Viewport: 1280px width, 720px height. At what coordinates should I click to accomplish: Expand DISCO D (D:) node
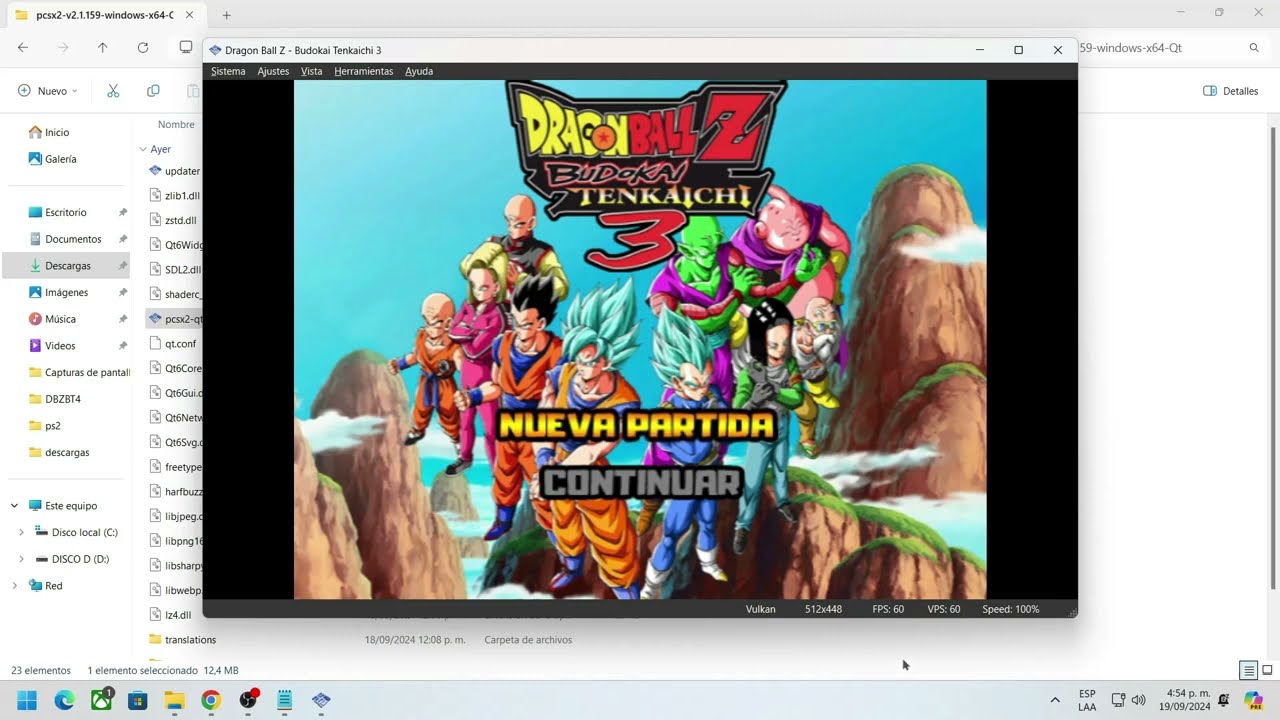pyautogui.click(x=21, y=559)
